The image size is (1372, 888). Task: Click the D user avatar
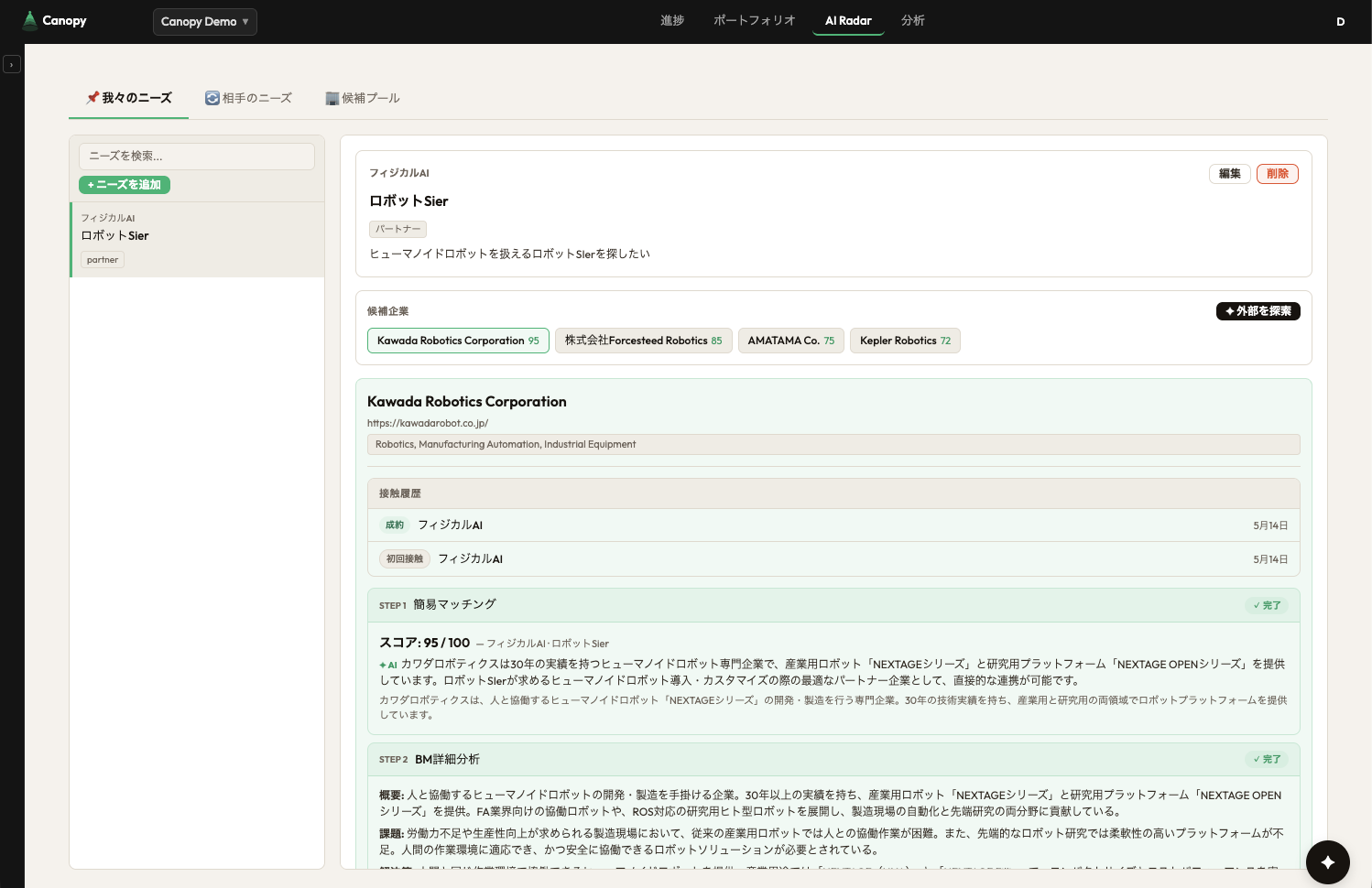1340,21
